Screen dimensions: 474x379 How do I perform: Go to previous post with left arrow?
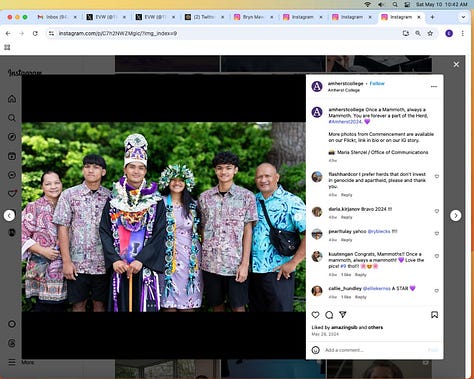coord(9,215)
